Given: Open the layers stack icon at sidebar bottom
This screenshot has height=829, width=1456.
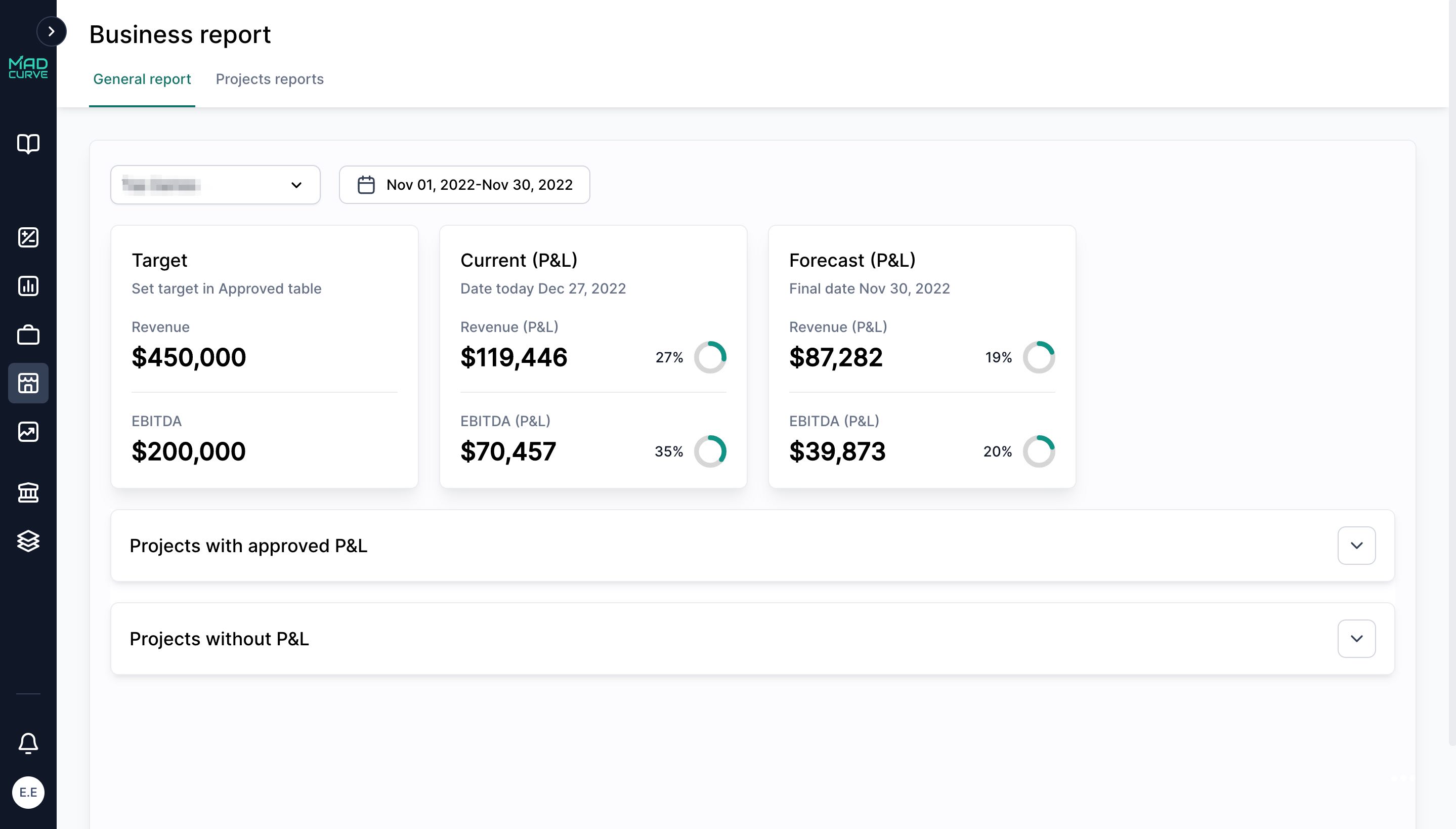Looking at the screenshot, I should pos(28,541).
